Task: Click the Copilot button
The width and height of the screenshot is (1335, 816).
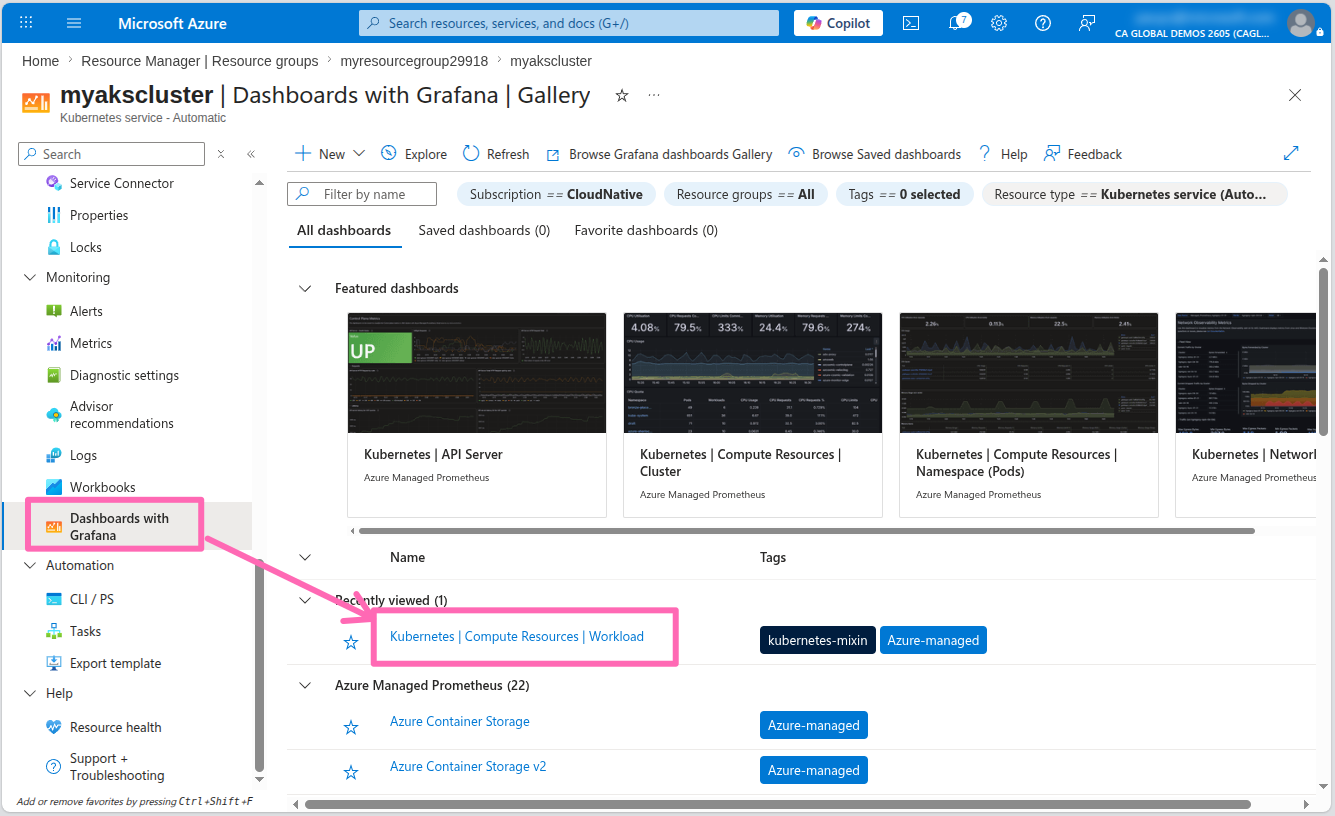Action: click(x=838, y=23)
